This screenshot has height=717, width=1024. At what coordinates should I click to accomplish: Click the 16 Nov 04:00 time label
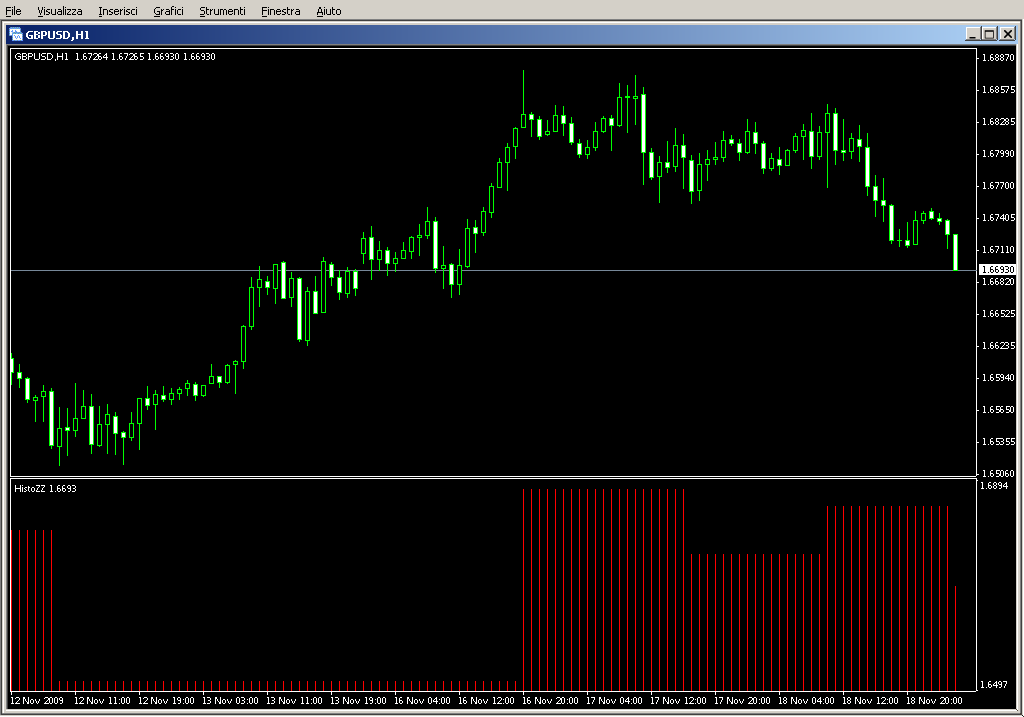[x=422, y=701]
